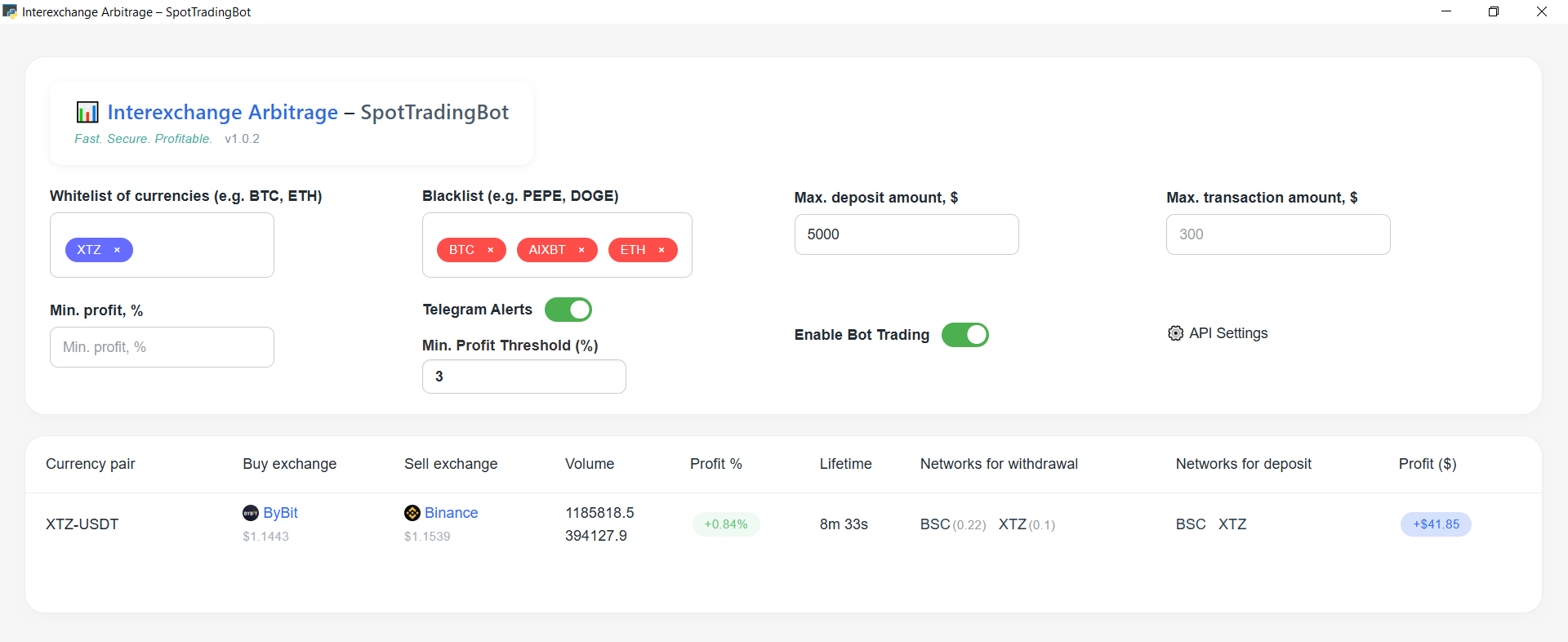
Task: Click the Min. Profit Threshold input
Action: pyautogui.click(x=524, y=377)
